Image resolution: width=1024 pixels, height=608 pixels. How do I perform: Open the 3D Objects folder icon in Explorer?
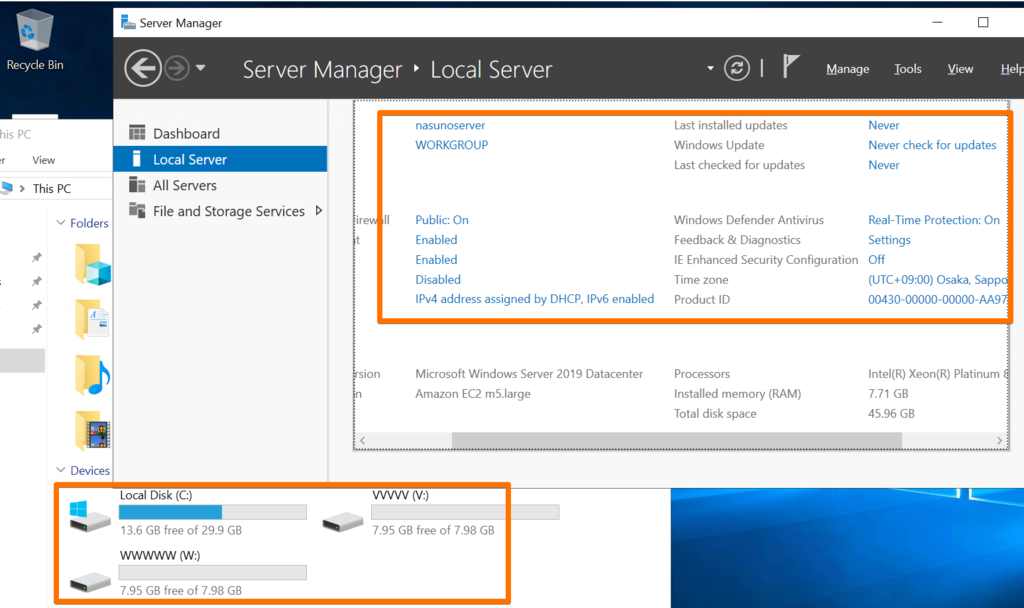tap(93, 264)
